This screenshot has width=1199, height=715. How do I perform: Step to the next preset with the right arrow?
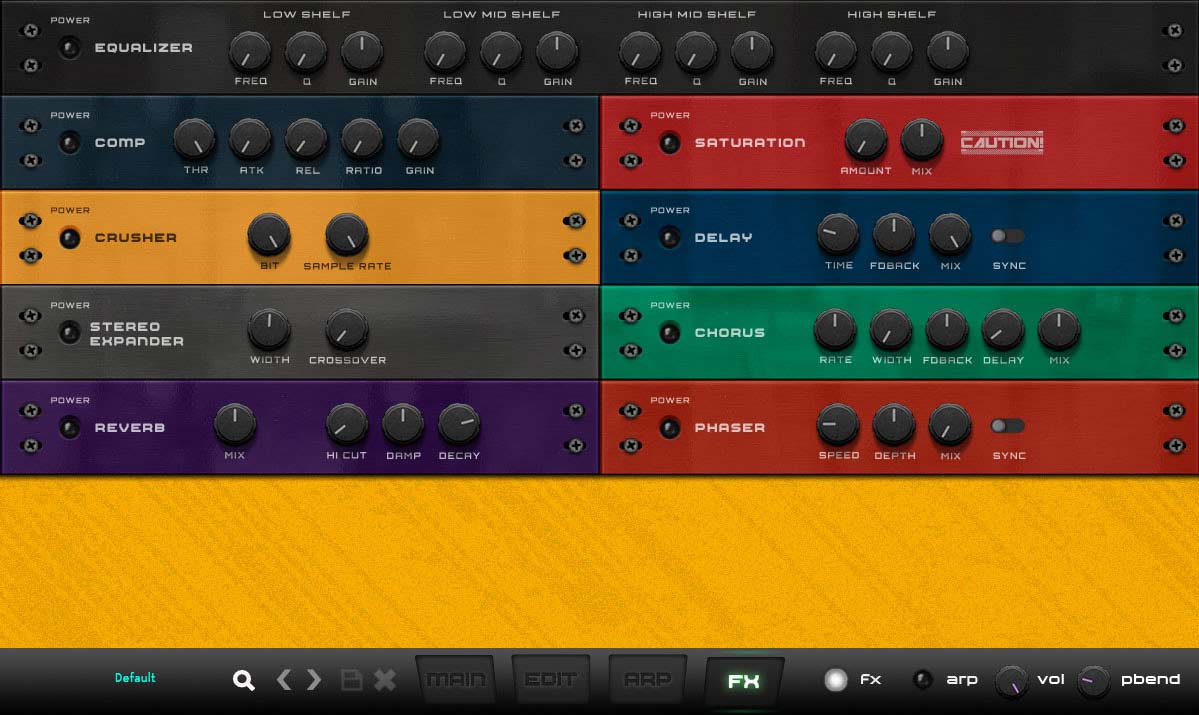coord(315,679)
